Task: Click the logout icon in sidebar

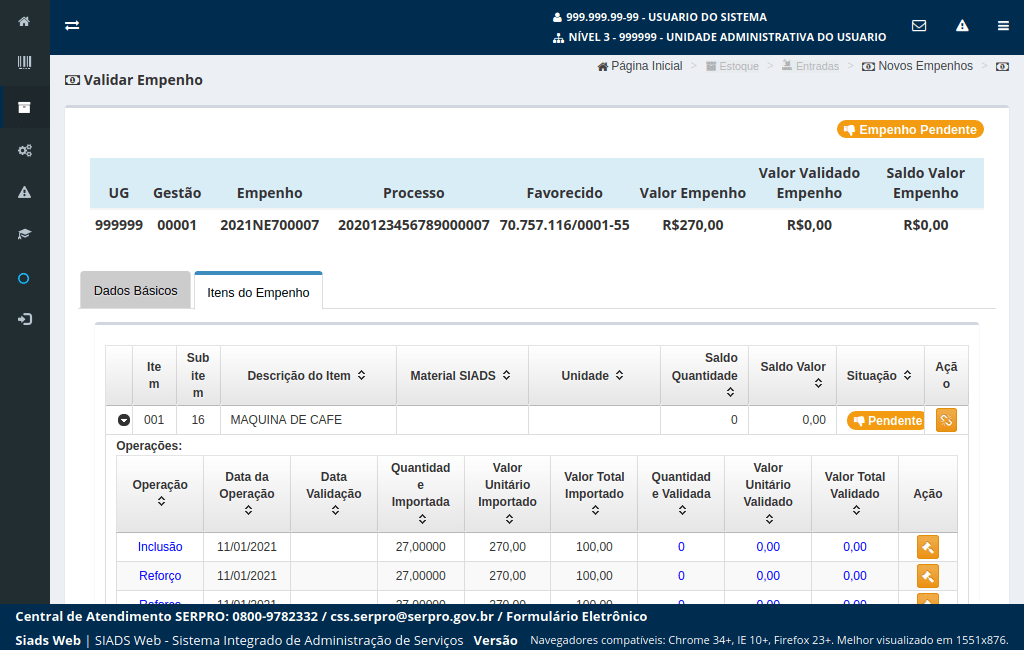Action: [24, 319]
